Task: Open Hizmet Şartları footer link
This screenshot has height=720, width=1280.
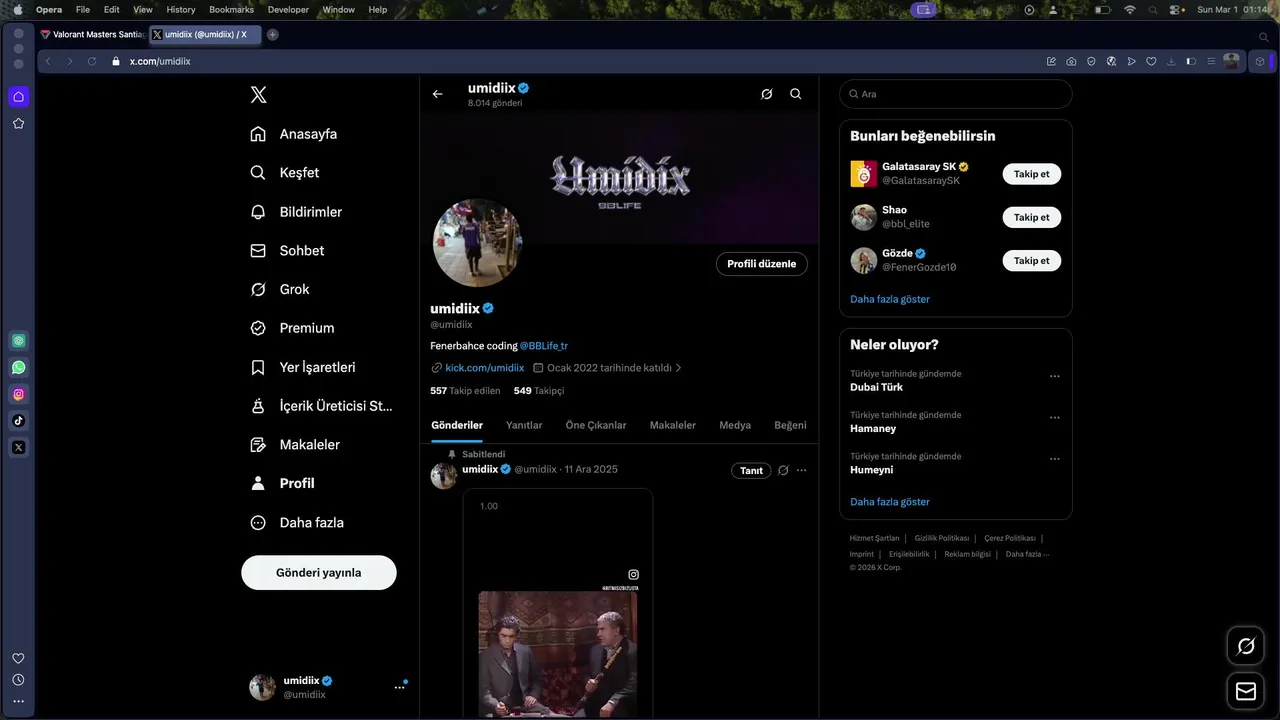Action: (874, 538)
